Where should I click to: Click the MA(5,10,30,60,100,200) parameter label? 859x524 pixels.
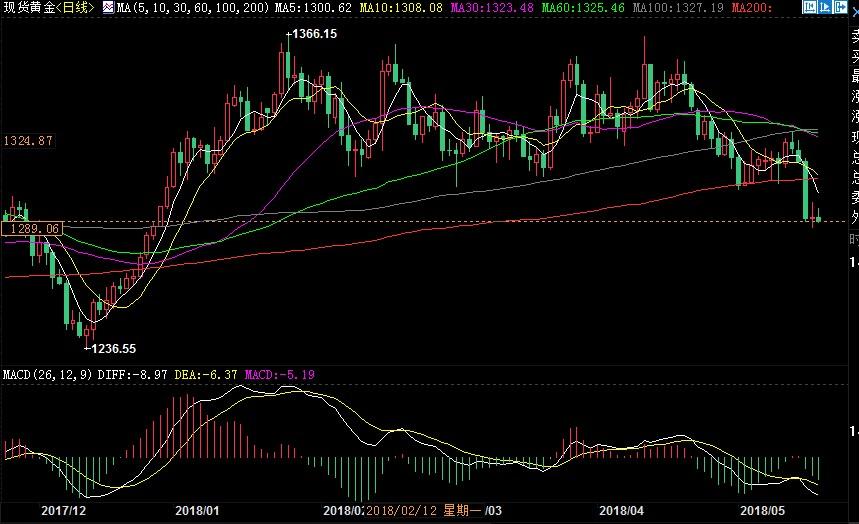pyautogui.click(x=193, y=7)
